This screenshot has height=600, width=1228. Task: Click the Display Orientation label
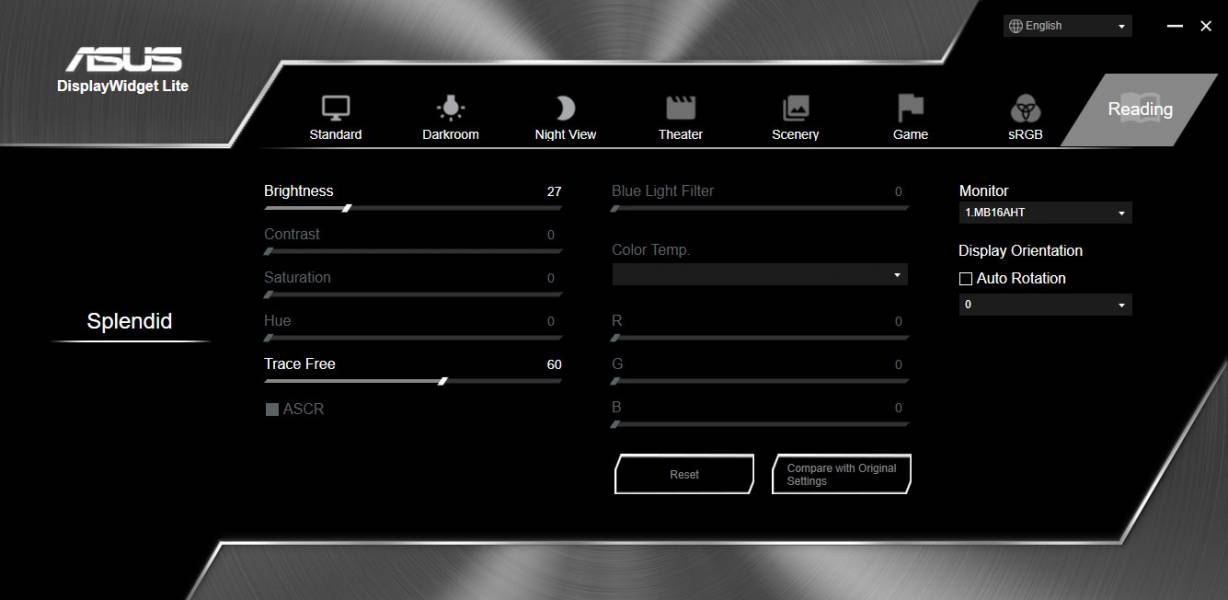(1021, 251)
